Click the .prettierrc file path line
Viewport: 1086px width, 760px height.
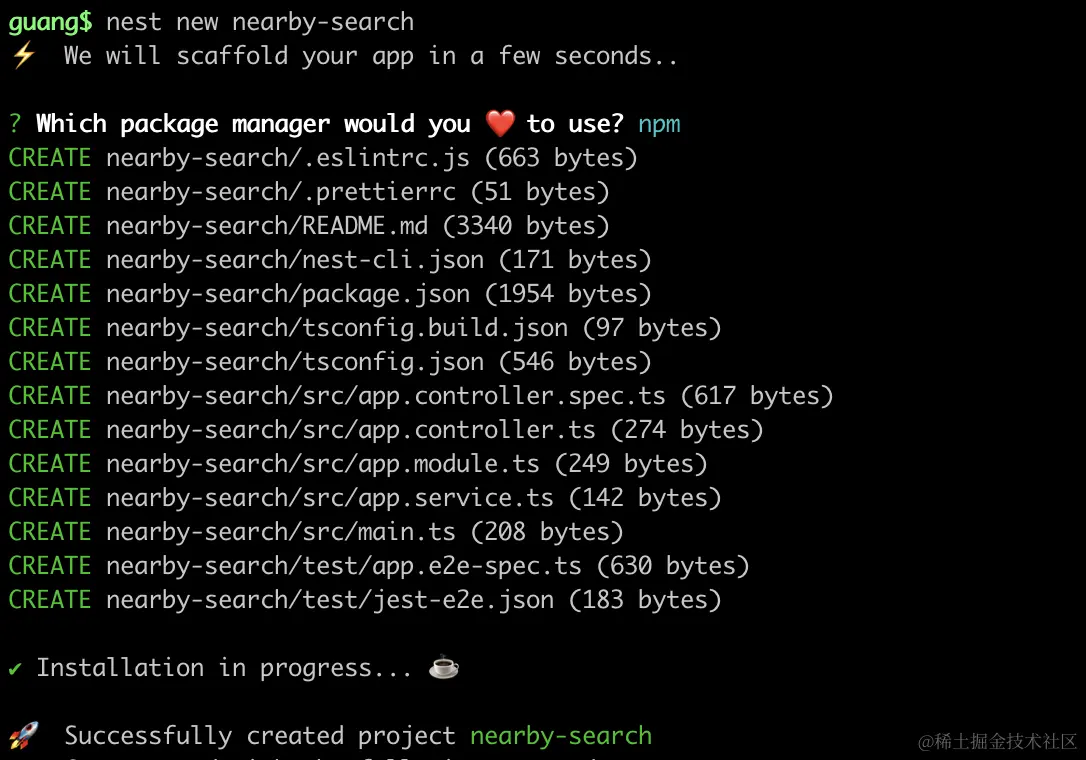280,192
